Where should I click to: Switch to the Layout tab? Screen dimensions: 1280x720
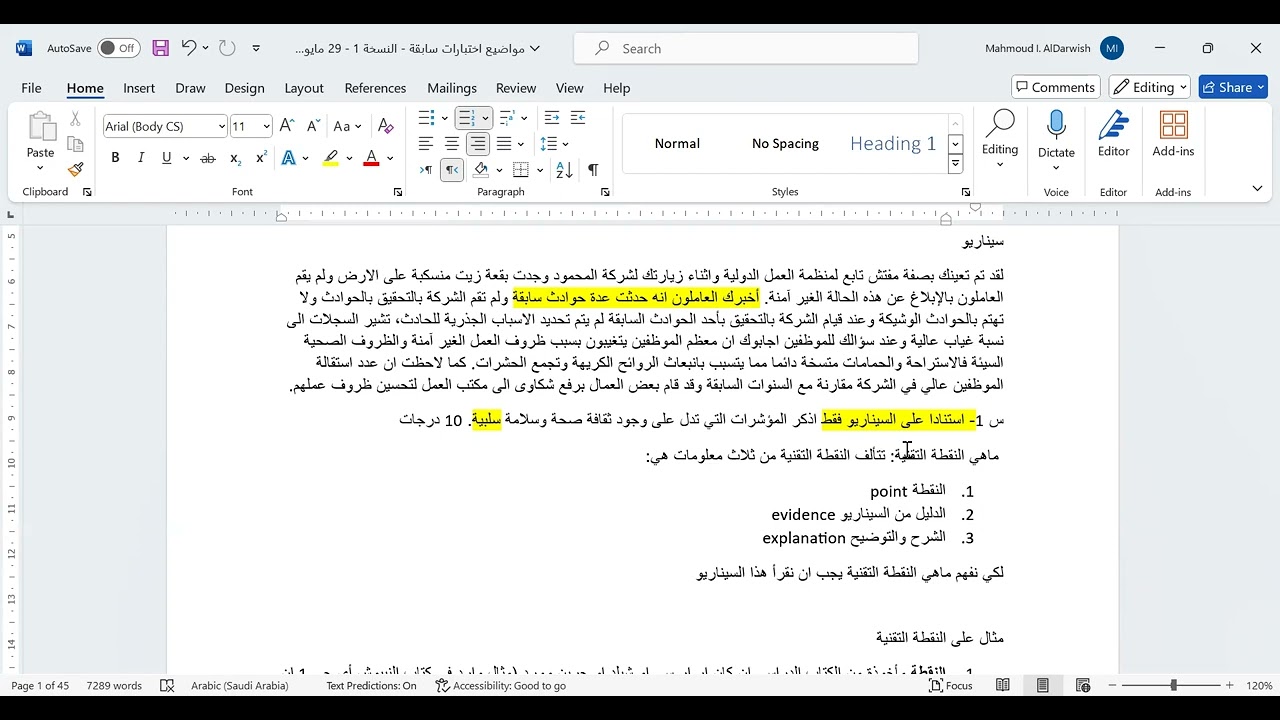(x=304, y=88)
